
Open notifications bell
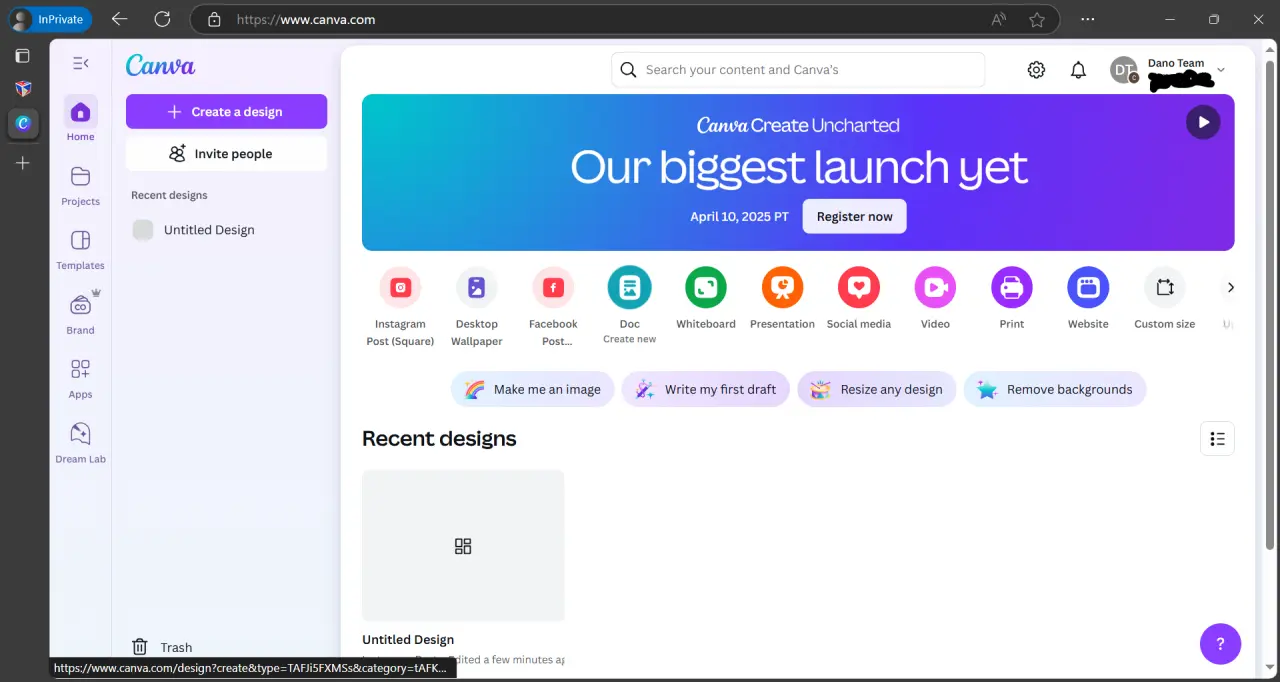click(x=1078, y=70)
